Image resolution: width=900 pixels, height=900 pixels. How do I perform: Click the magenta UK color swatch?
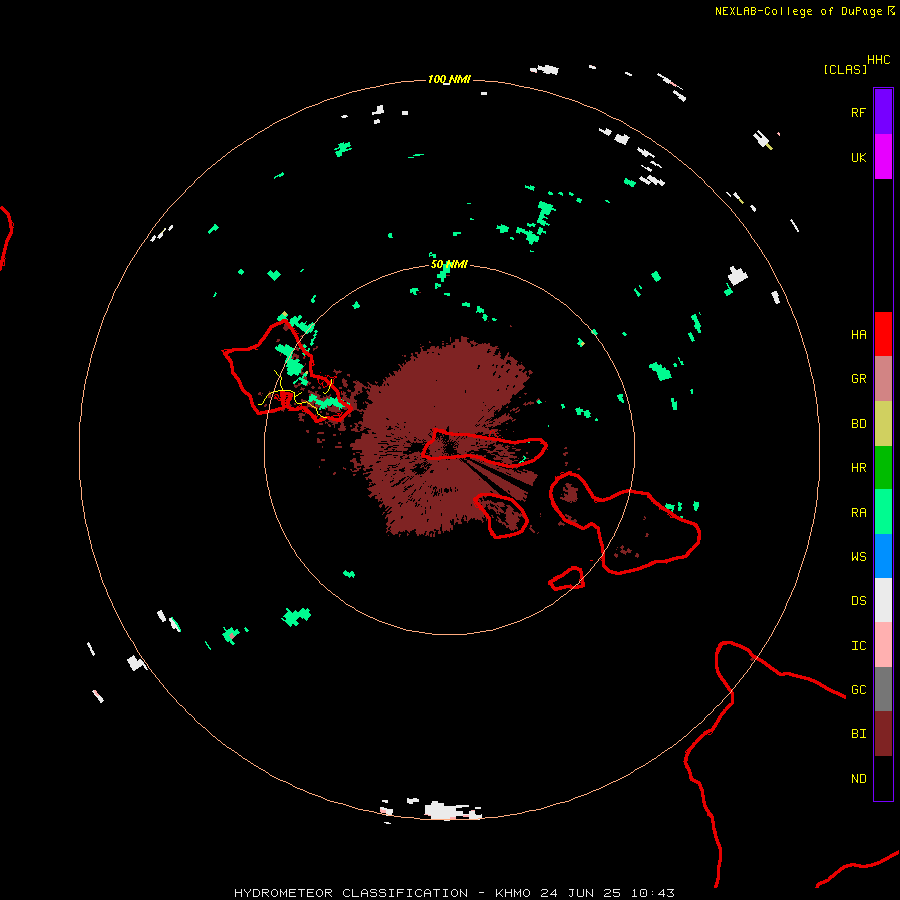click(x=883, y=157)
